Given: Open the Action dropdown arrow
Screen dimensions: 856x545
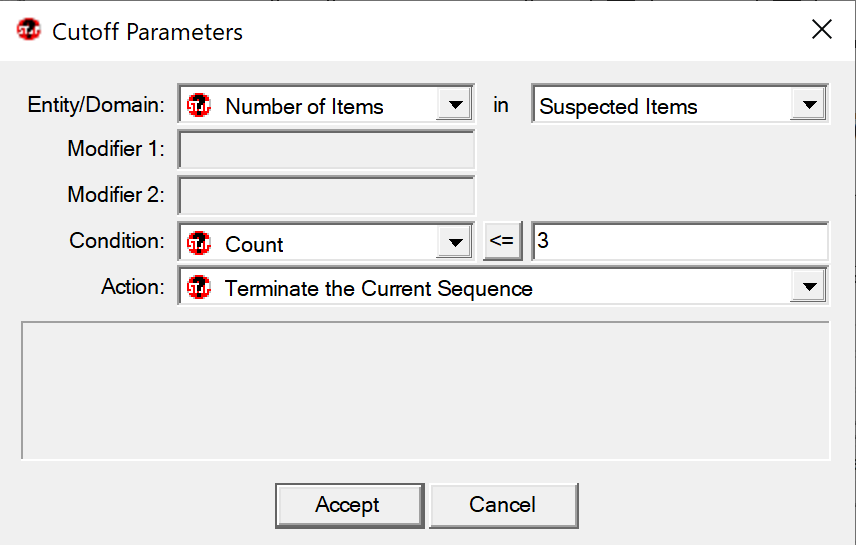Looking at the screenshot, I should (809, 287).
